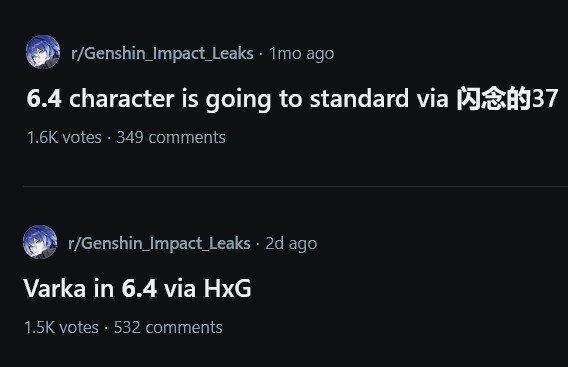The height and width of the screenshot is (367, 568).
Task: Click the word 'votes' beside 1.6K
Action: 82,138
